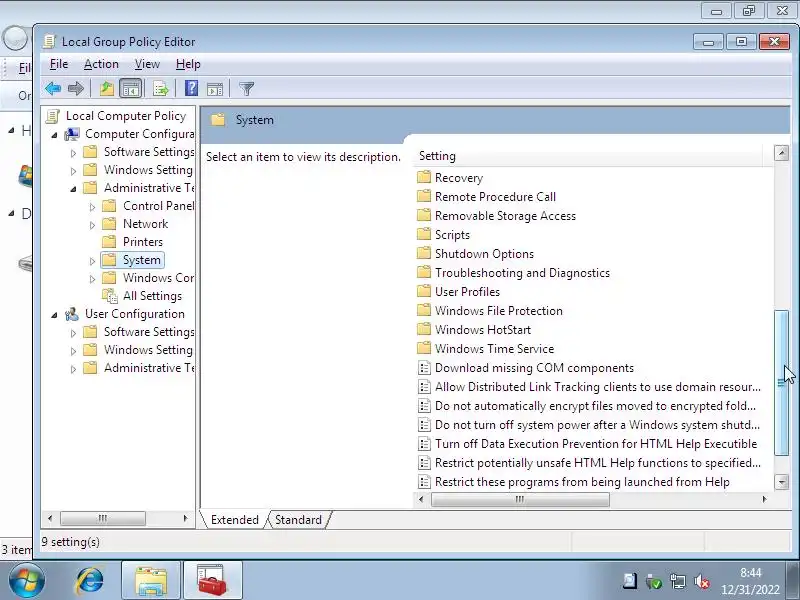Click the red toolbox taskbar icon
800x600 pixels.
(212, 581)
